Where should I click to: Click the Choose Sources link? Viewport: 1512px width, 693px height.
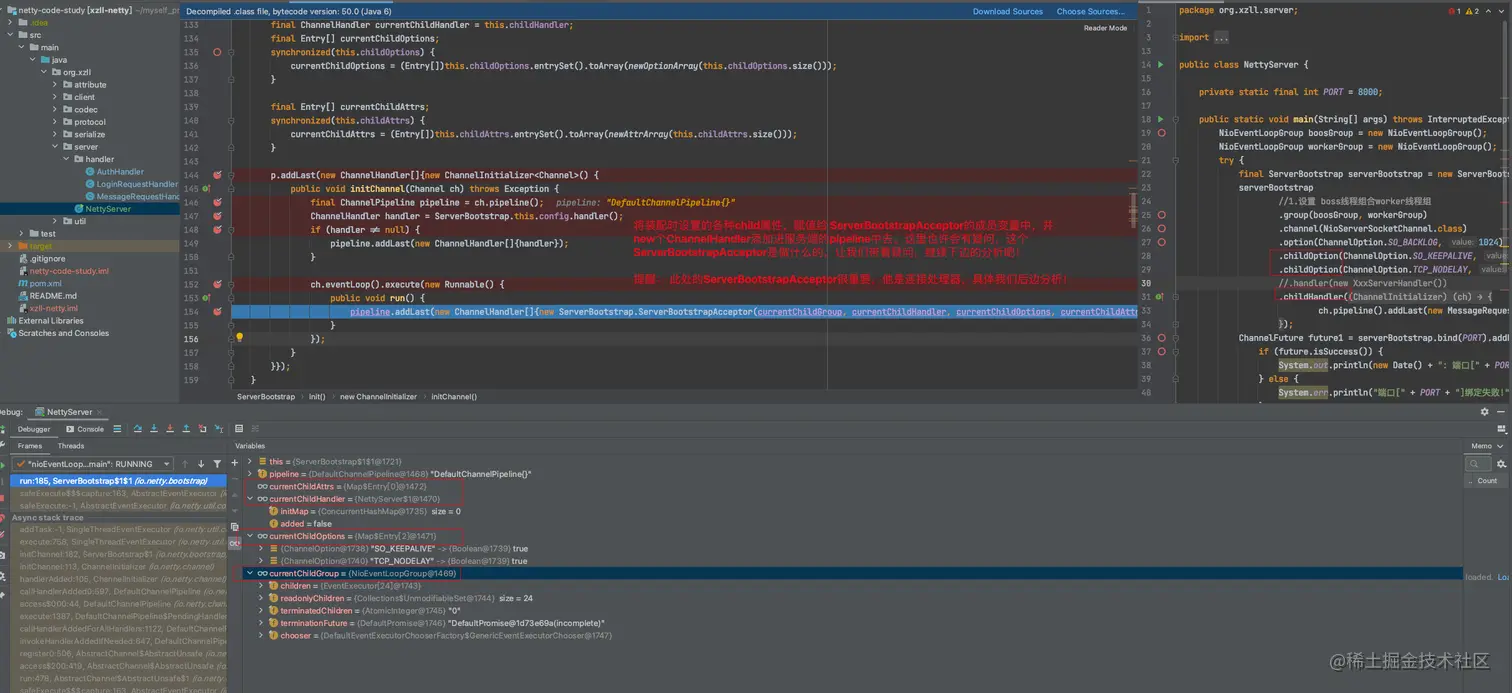click(x=1092, y=11)
